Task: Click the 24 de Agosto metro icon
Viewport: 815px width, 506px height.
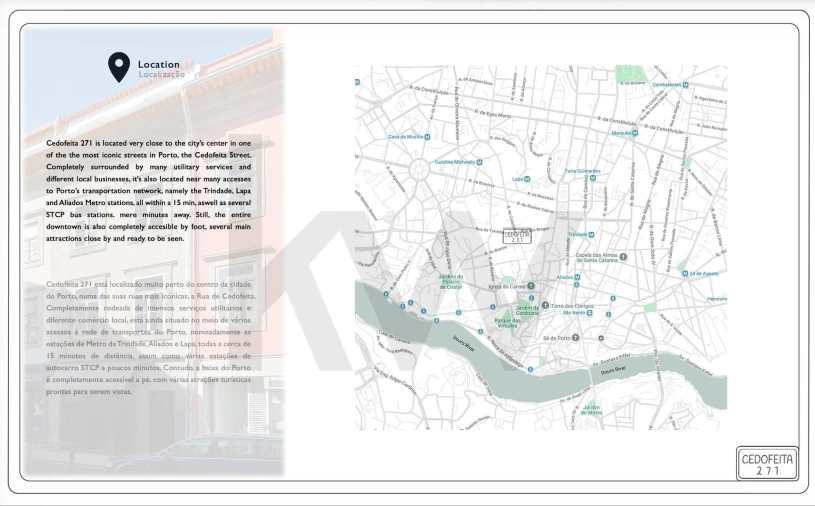Action: click(x=683, y=272)
